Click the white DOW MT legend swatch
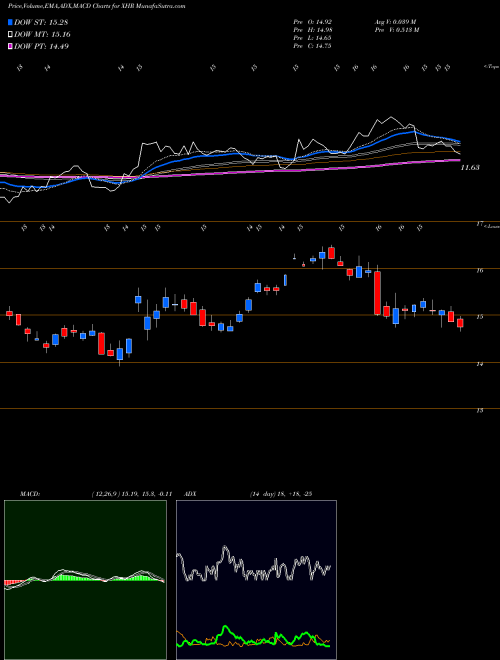Image resolution: width=500 pixels, height=660 pixels. point(10,35)
